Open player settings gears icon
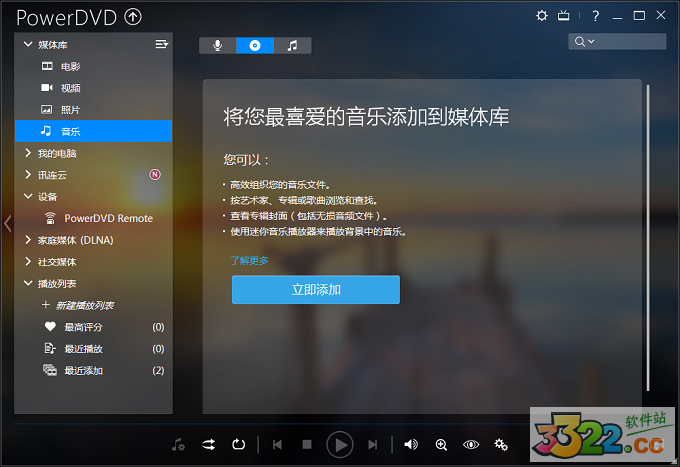 tap(501, 444)
